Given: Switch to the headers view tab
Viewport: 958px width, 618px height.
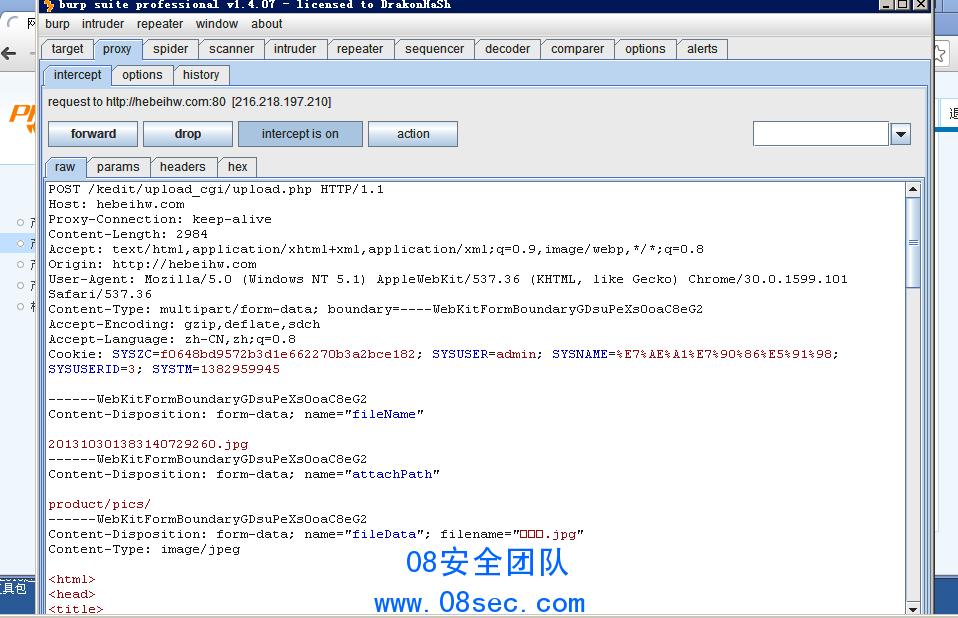Looking at the screenshot, I should [183, 167].
